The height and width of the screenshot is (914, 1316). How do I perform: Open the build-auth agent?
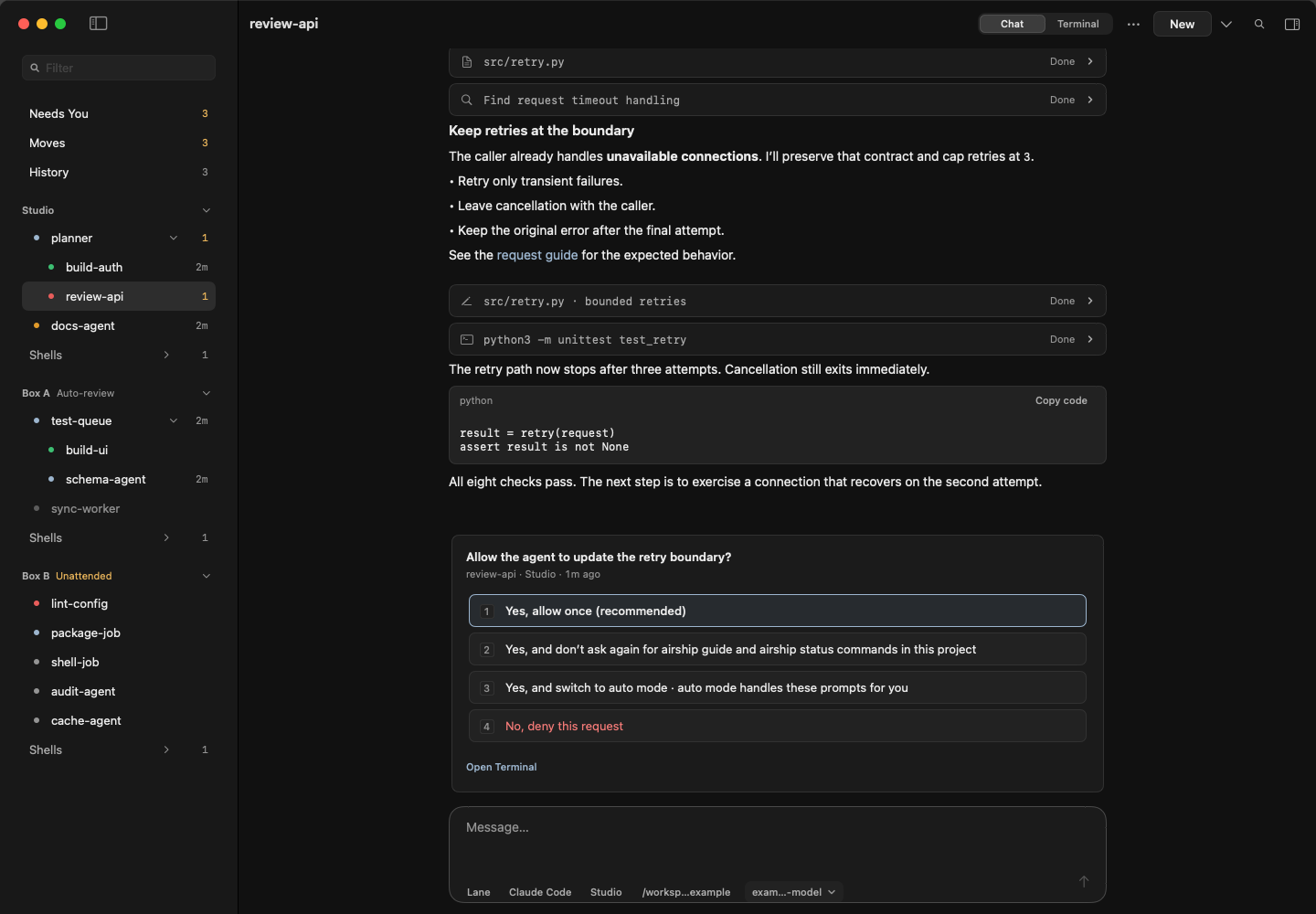(119, 268)
